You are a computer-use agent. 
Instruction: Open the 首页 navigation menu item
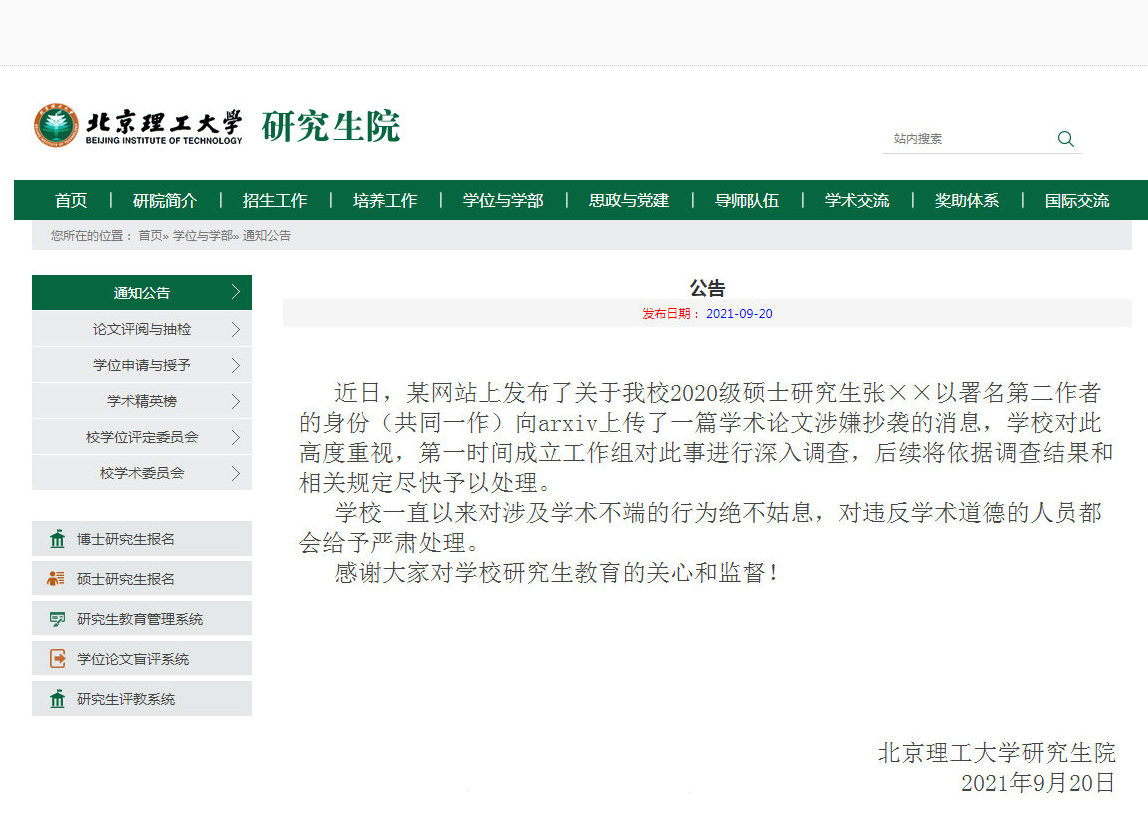point(71,201)
